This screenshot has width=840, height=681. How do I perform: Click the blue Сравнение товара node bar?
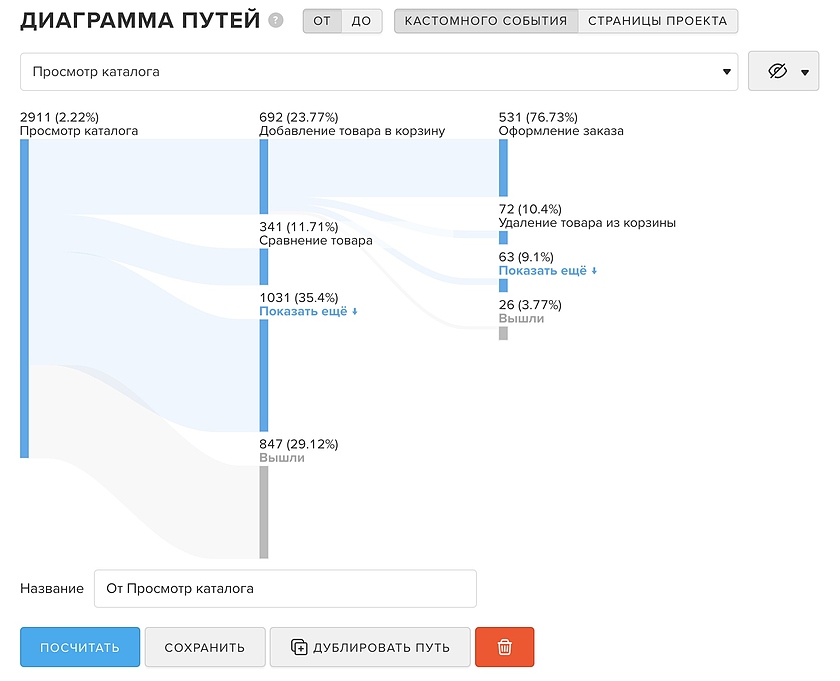pos(264,266)
